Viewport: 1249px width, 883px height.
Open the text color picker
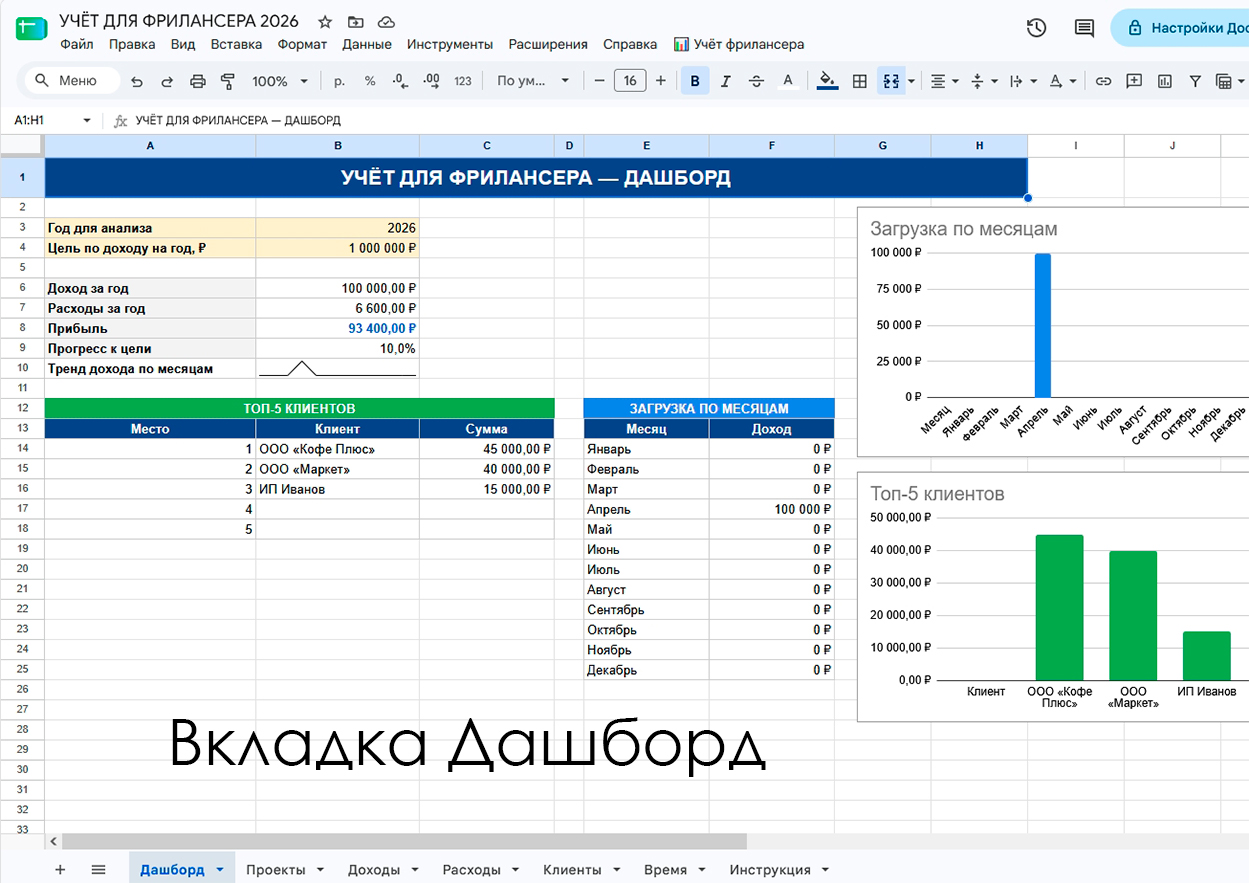788,81
